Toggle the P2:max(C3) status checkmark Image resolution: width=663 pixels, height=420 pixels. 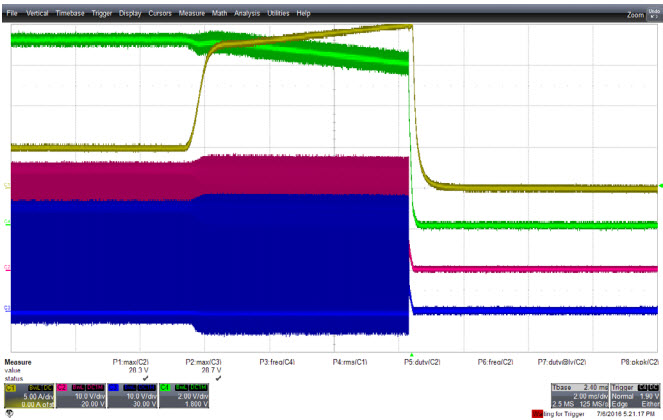218,378
